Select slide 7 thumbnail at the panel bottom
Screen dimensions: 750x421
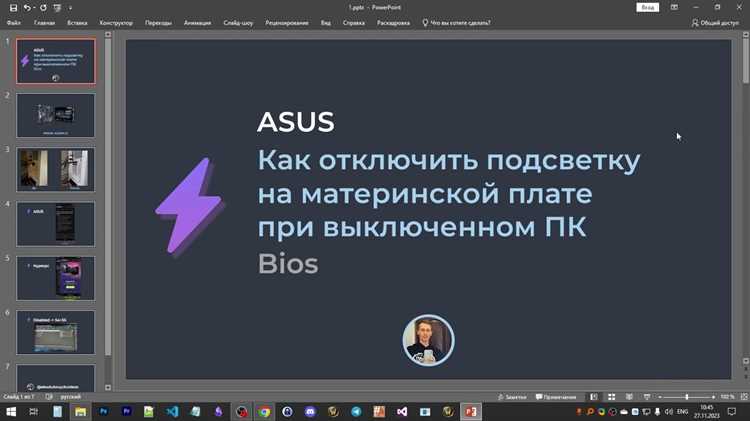(56, 378)
